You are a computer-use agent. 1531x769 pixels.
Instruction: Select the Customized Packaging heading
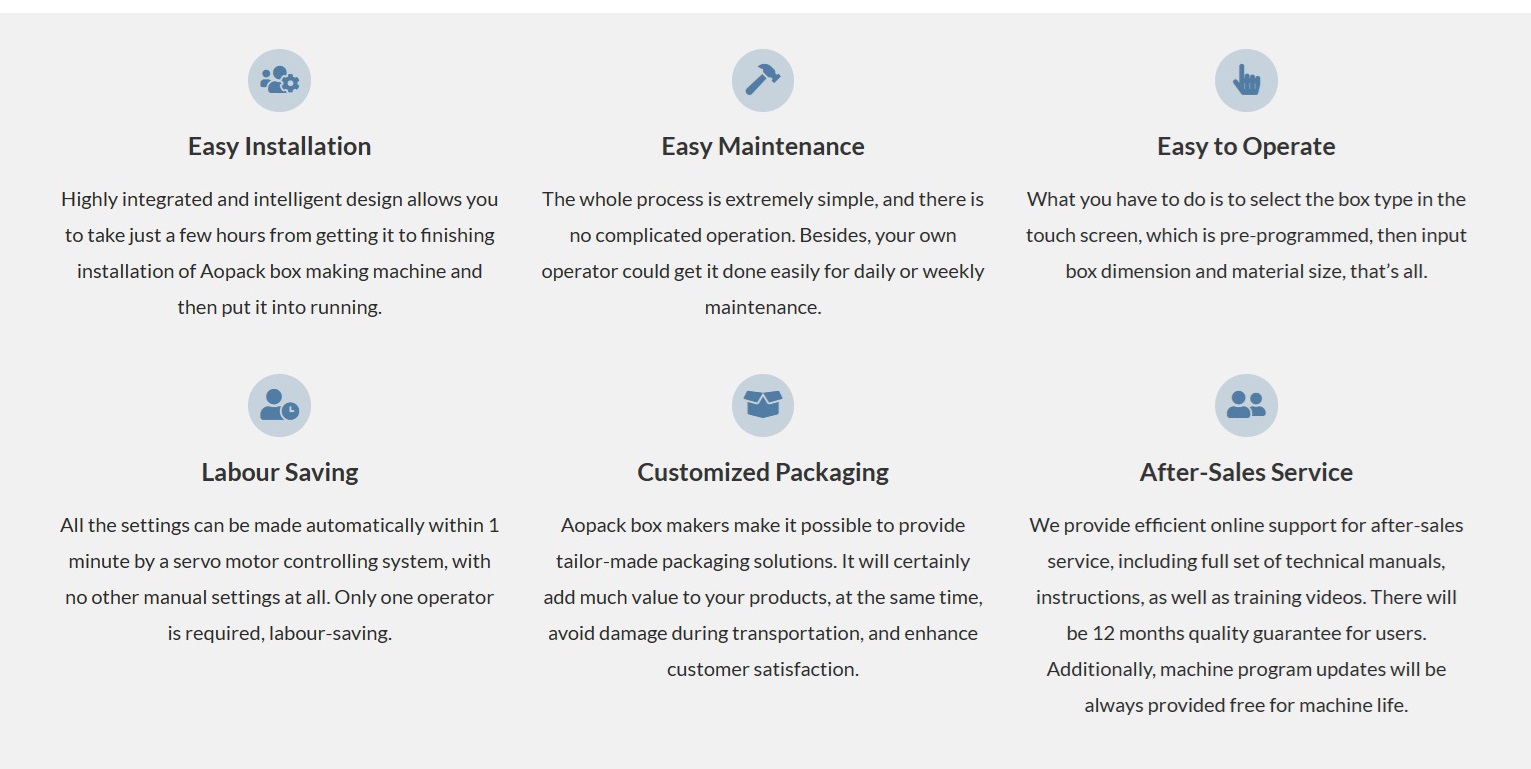click(762, 472)
